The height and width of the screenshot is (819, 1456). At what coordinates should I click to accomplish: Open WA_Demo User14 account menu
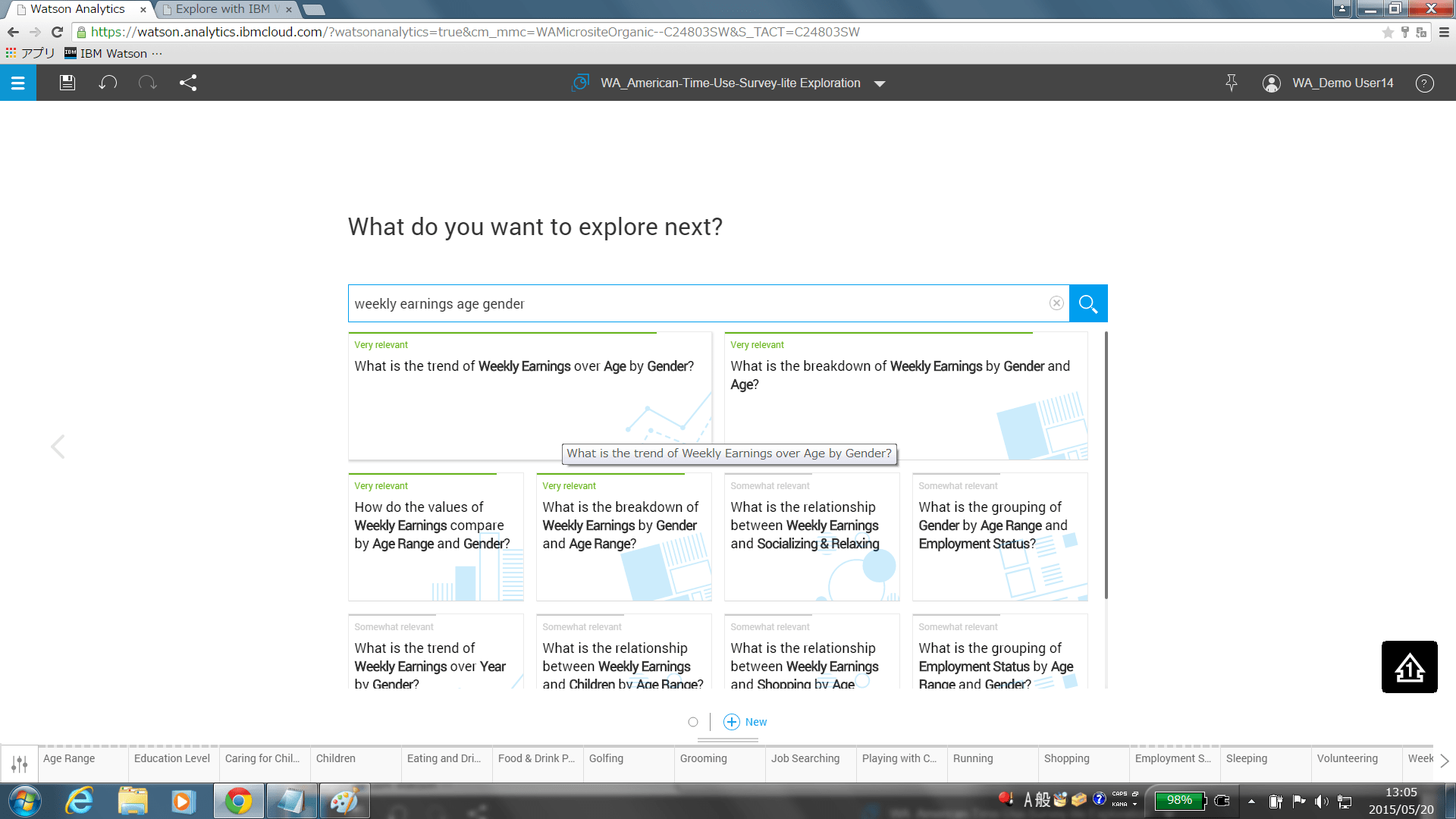click(1328, 83)
